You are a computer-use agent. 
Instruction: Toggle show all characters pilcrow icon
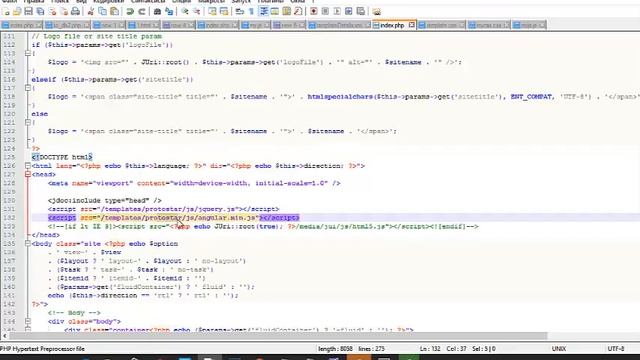coord(251,11)
